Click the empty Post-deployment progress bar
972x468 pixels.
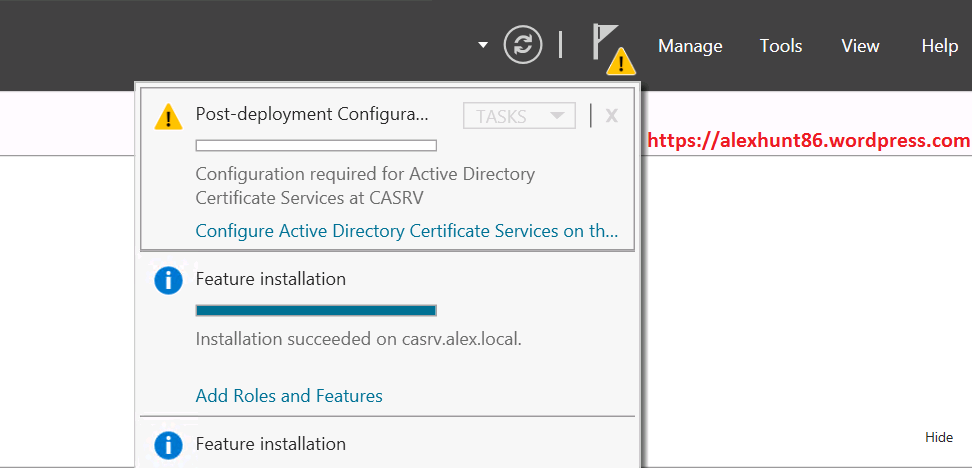click(316, 146)
